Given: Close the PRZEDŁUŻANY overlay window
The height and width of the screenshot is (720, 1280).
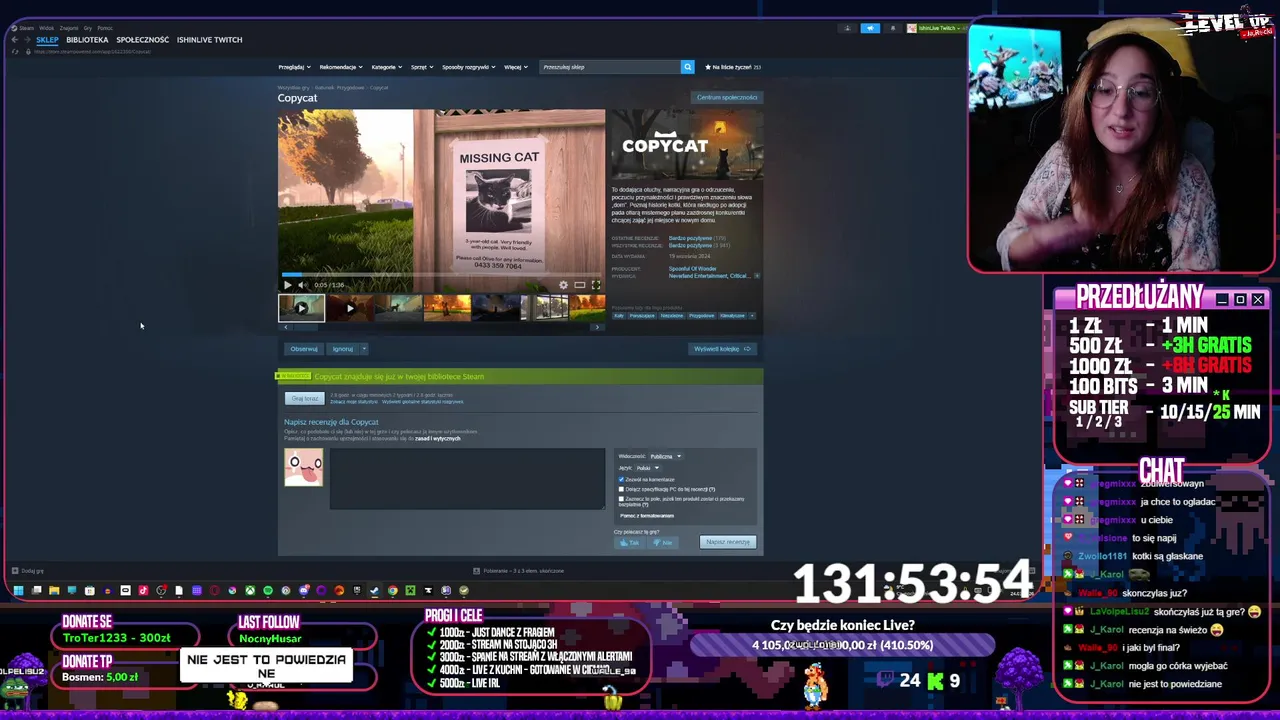Looking at the screenshot, I should click(1258, 300).
